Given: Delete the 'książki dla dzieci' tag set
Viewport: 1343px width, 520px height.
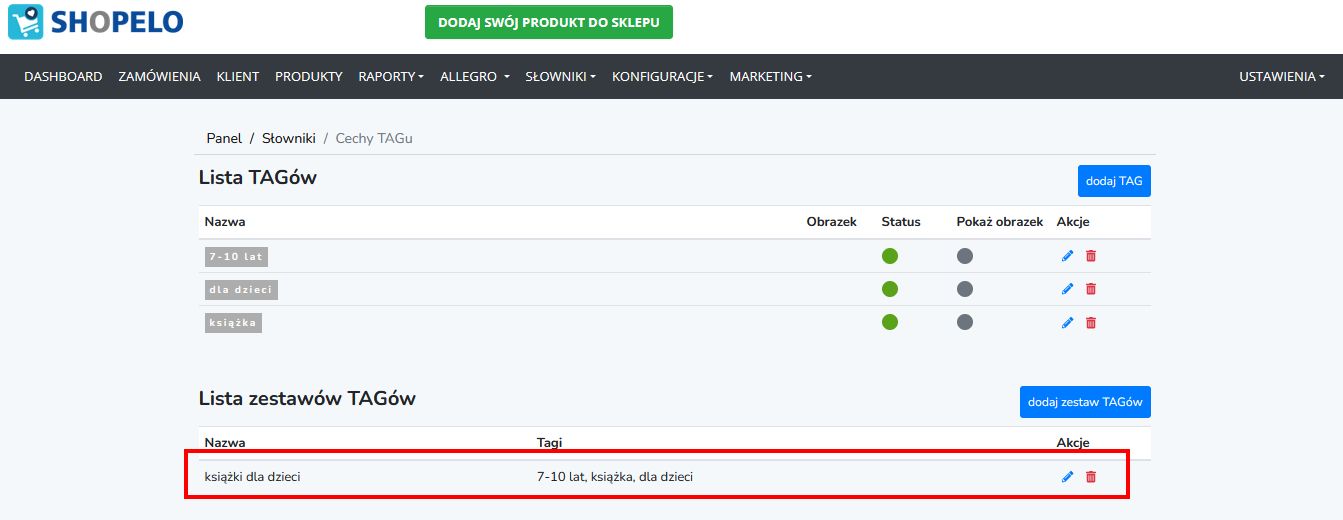Looking at the screenshot, I should pos(1091,477).
